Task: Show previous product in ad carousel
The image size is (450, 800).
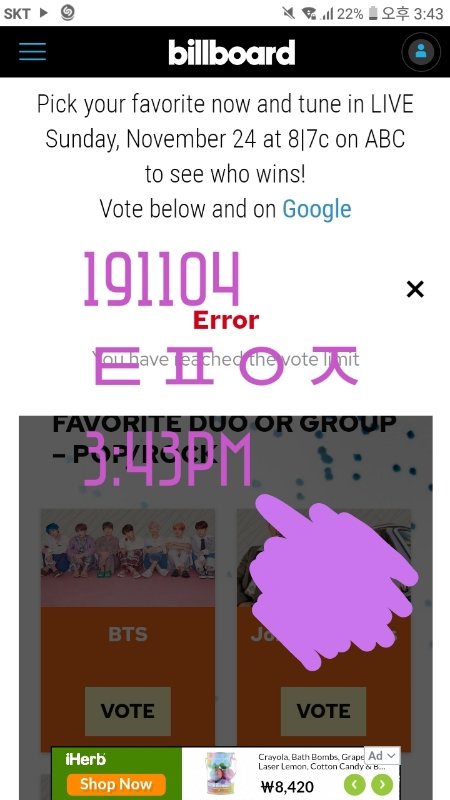Action: click(358, 784)
